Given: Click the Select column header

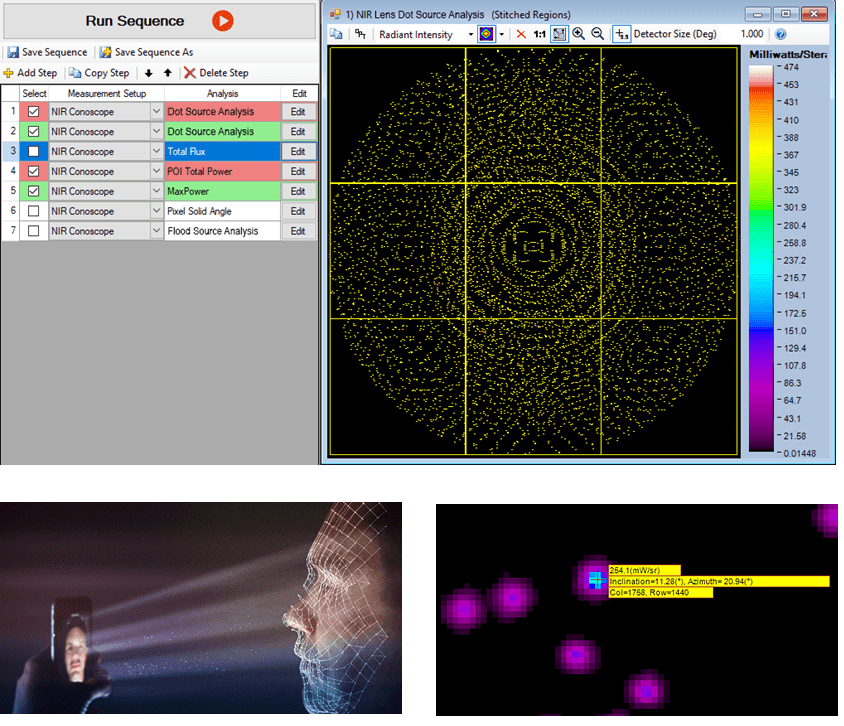Looking at the screenshot, I should pos(34,93).
